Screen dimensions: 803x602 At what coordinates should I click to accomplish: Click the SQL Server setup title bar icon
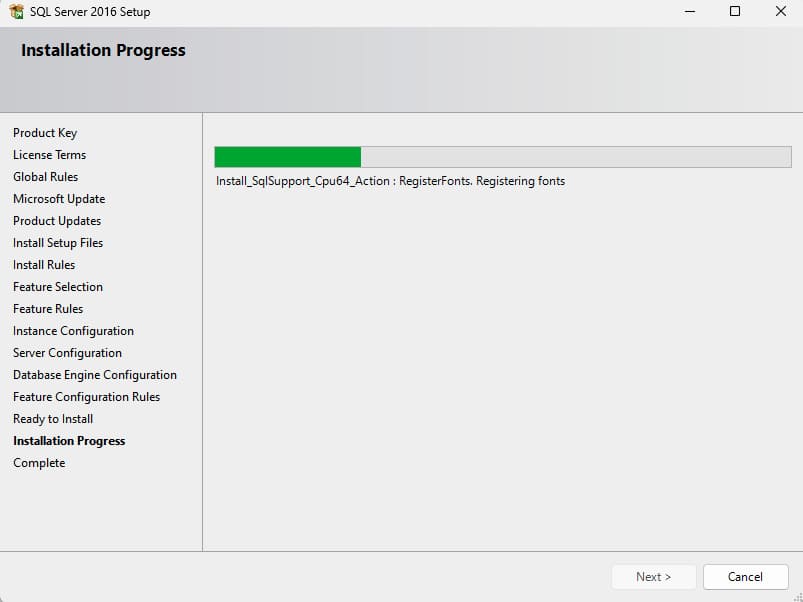(16, 12)
